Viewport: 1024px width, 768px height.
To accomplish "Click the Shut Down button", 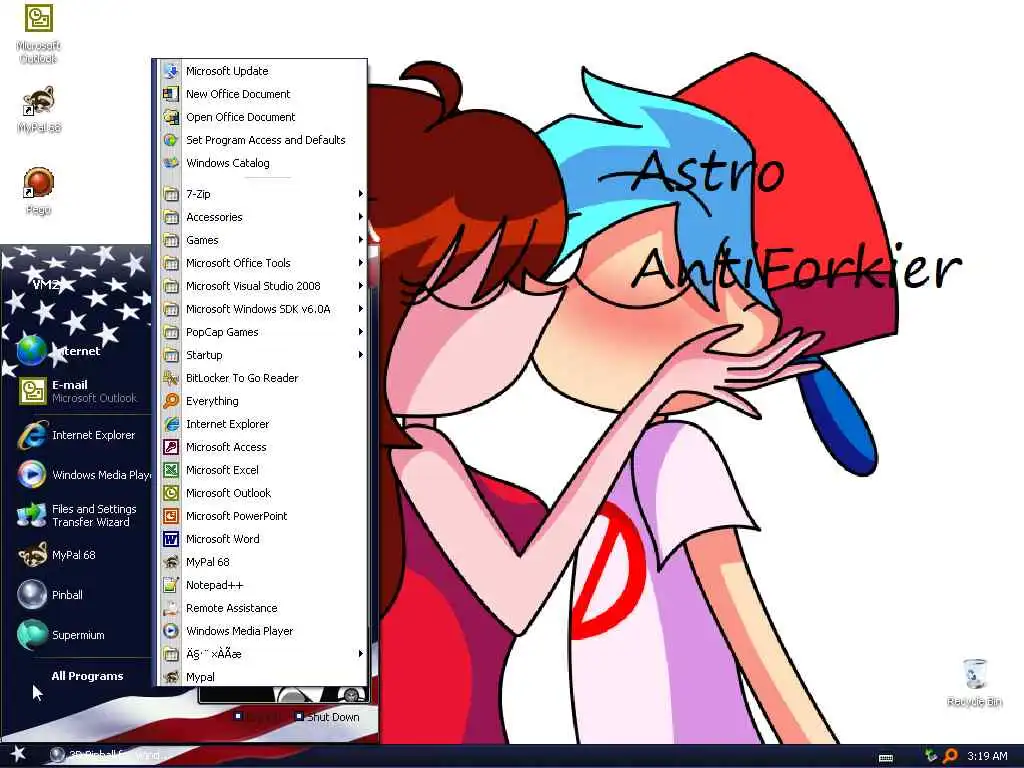I will (327, 717).
